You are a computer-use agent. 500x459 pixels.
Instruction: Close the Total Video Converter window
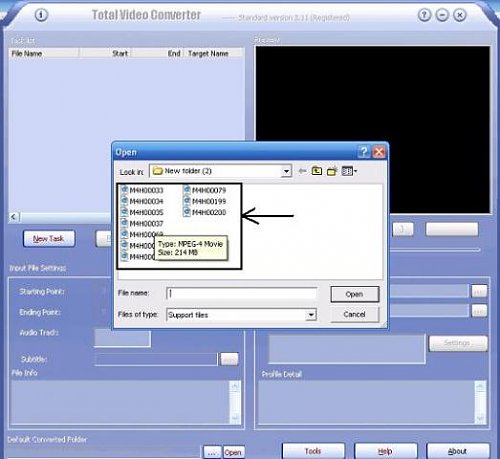pos(460,15)
